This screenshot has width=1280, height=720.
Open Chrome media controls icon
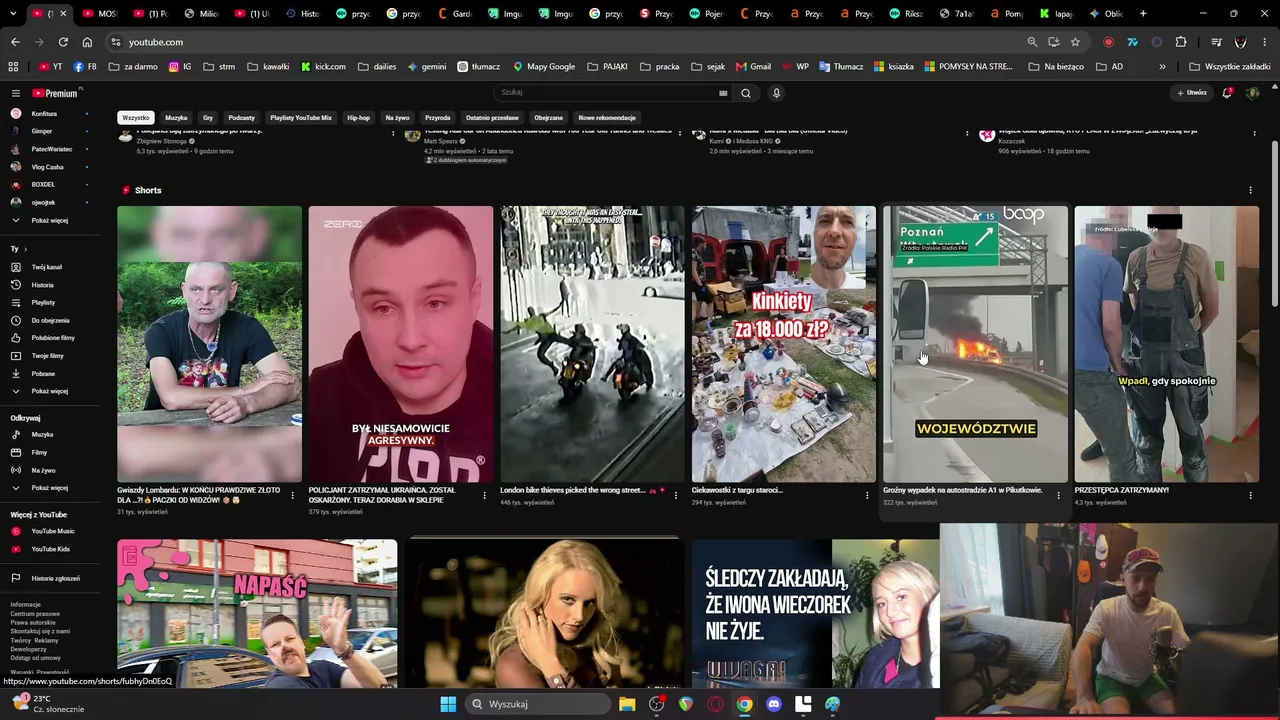point(1216,42)
